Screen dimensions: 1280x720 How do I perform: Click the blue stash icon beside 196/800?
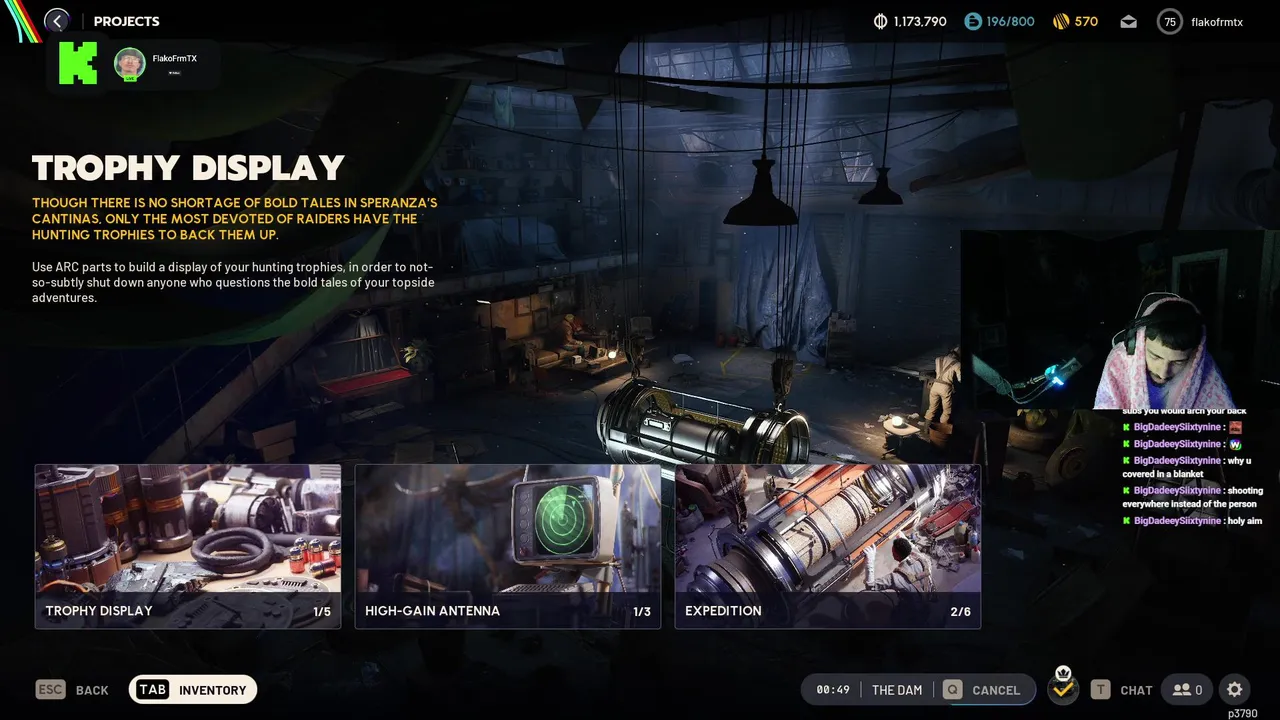point(973,21)
